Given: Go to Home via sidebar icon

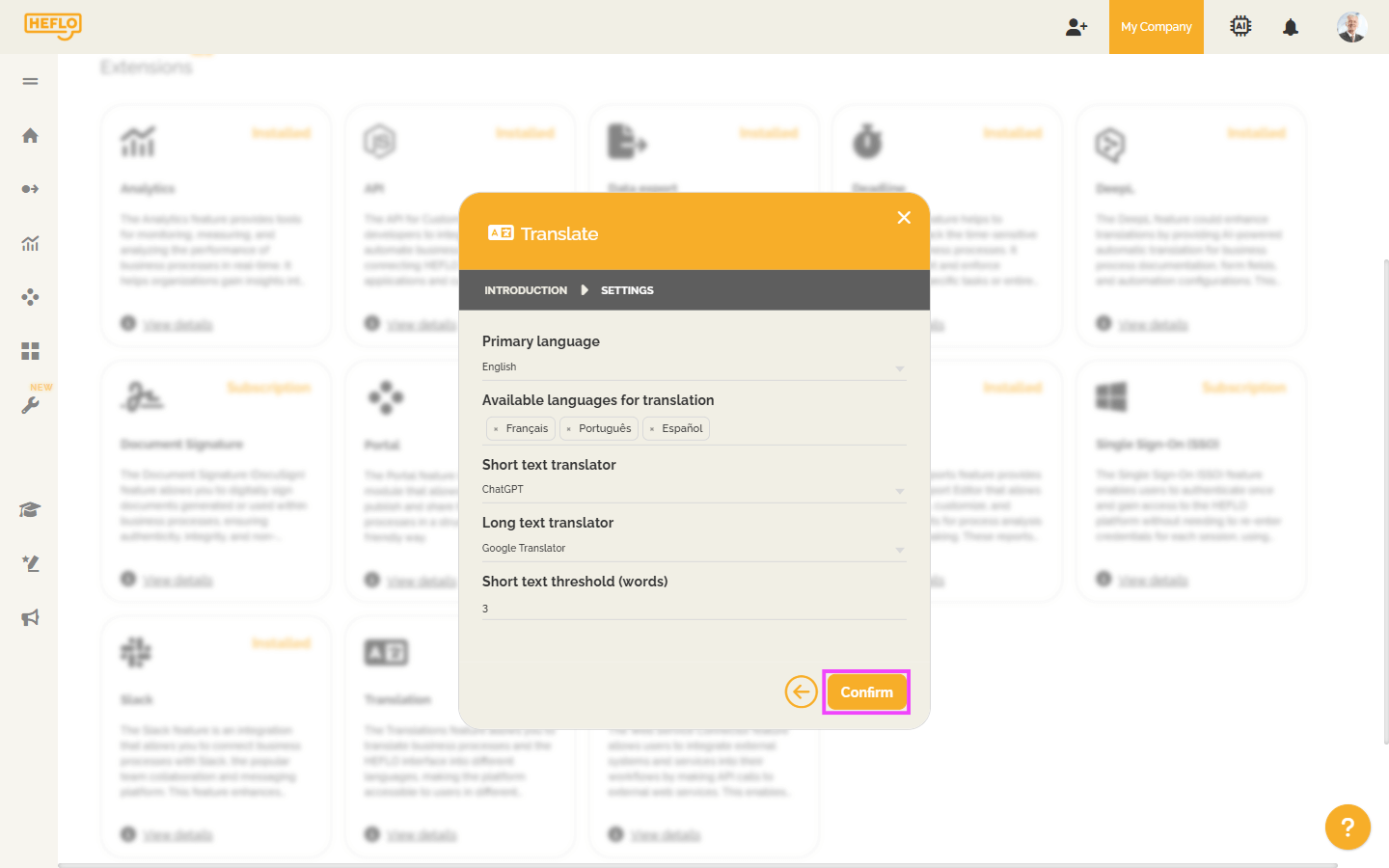Looking at the screenshot, I should pyautogui.click(x=30, y=136).
